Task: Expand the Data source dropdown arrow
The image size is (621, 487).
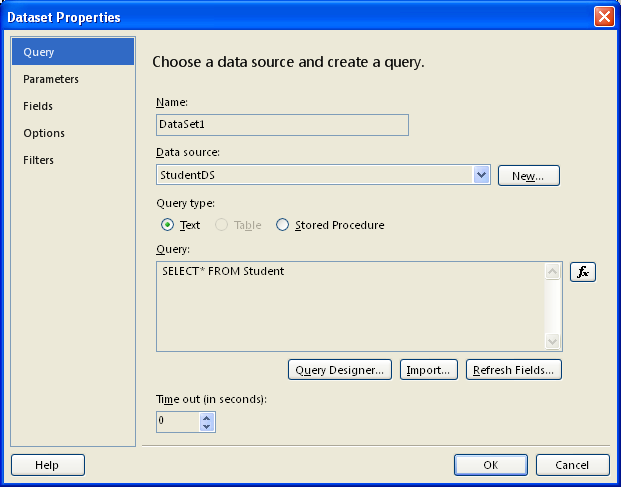Action: pyautogui.click(x=481, y=175)
